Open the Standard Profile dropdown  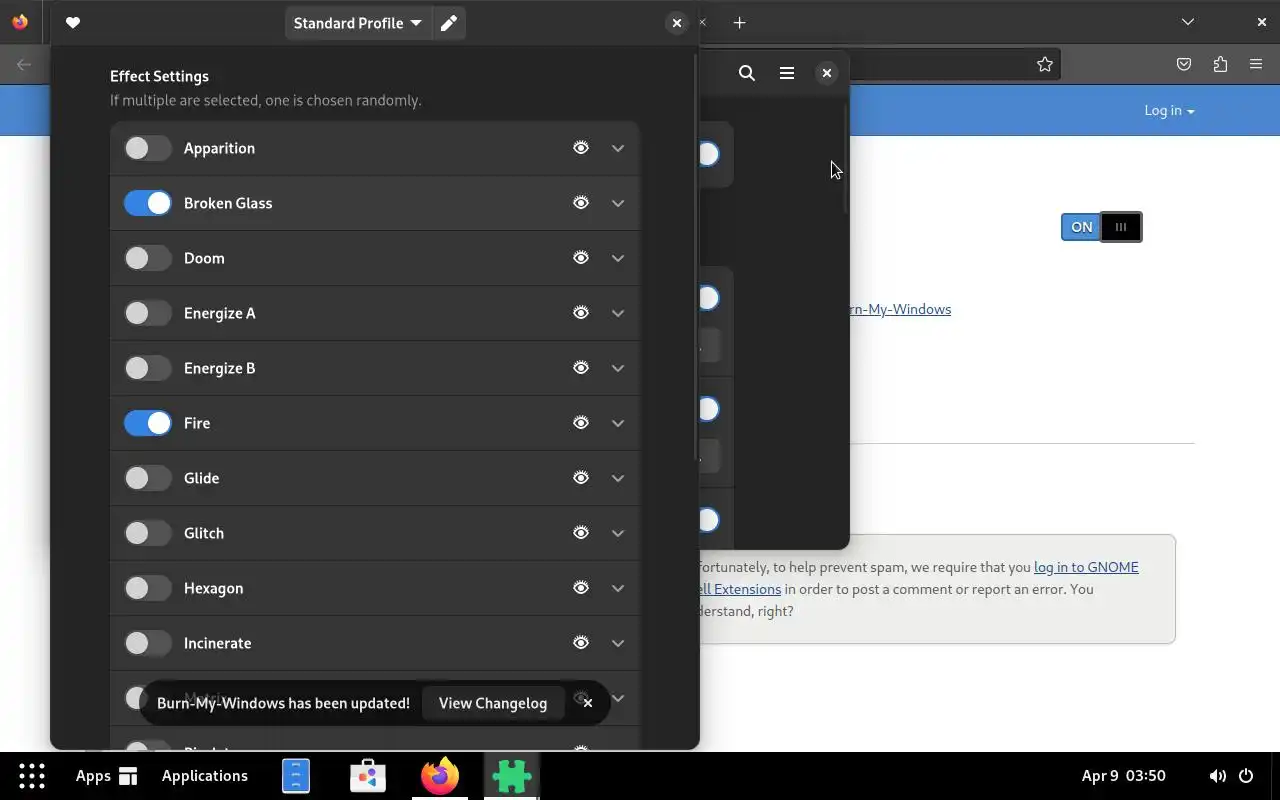pyautogui.click(x=358, y=23)
